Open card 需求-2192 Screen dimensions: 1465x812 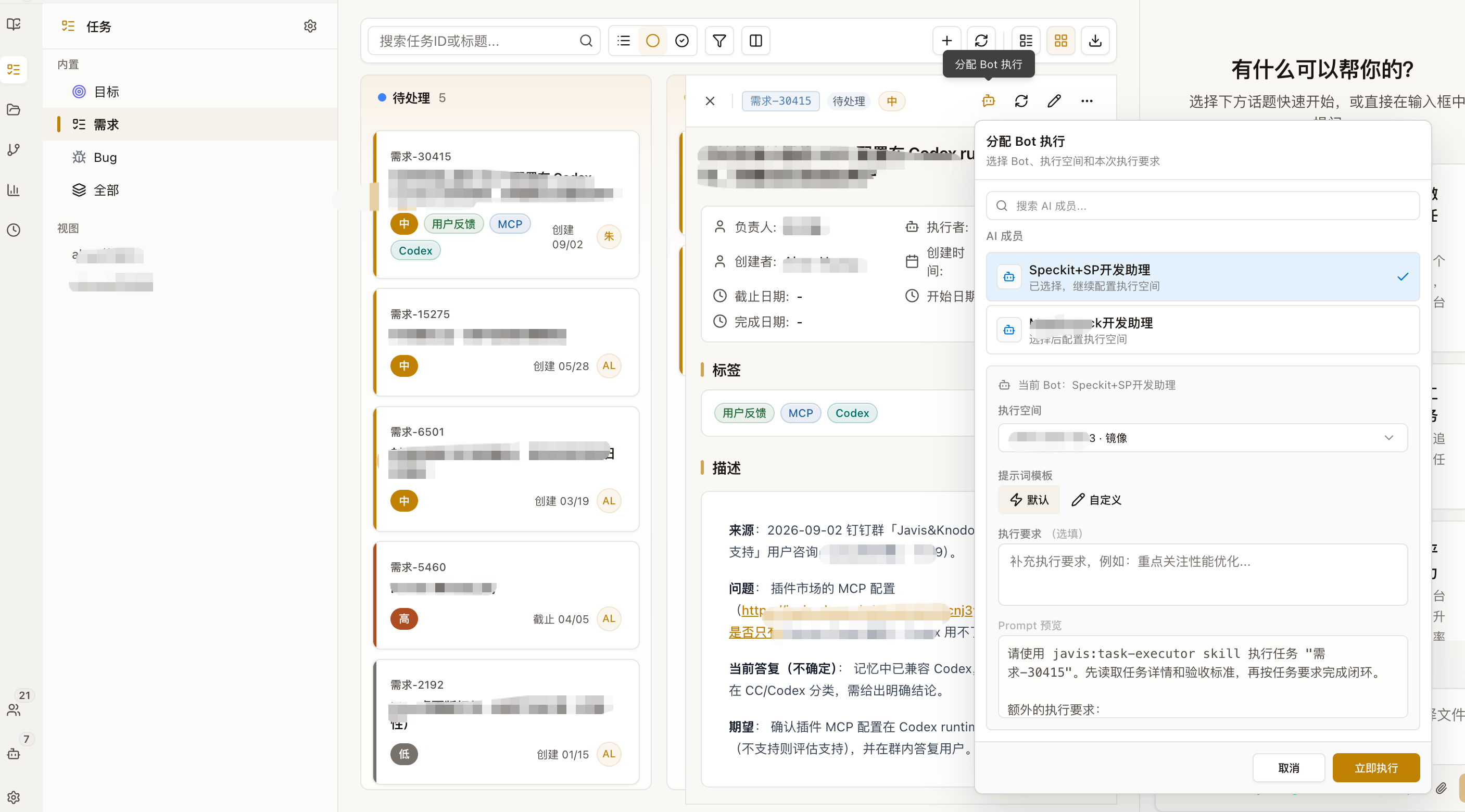(x=506, y=721)
